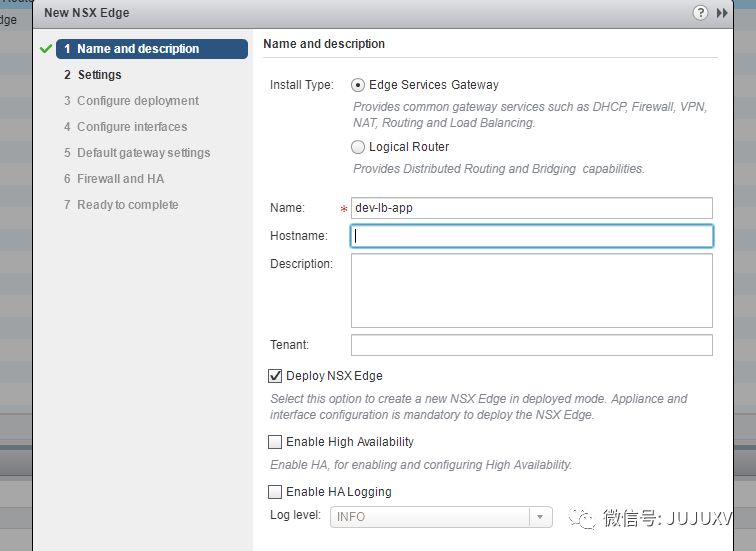Click into the Description text area

pos(532,291)
